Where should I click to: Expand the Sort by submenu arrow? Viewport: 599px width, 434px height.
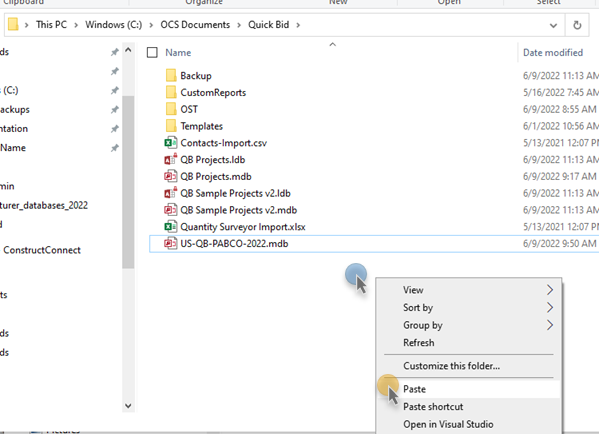click(x=549, y=308)
